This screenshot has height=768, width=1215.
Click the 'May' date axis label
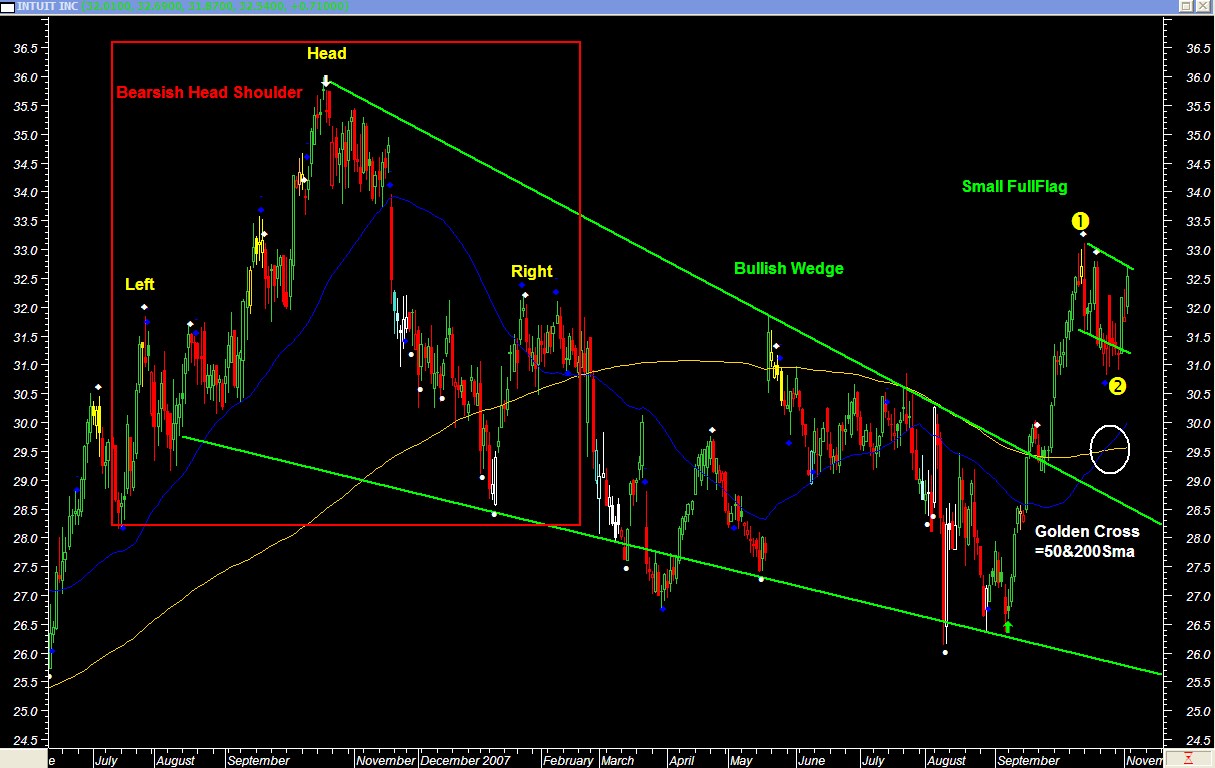[741, 760]
